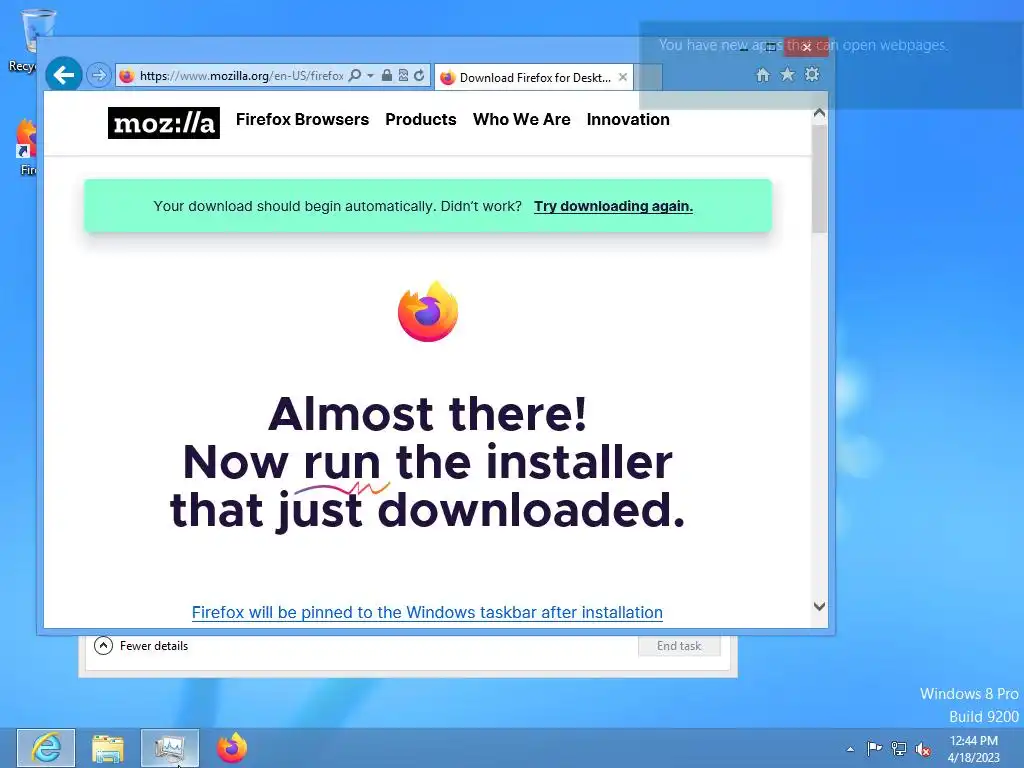Open the Products menu

[x=421, y=120]
